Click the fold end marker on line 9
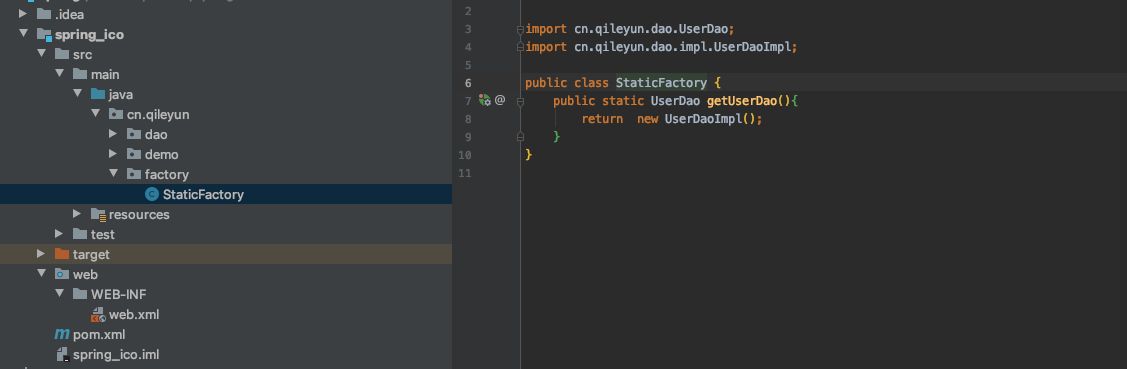This screenshot has height=369, width=1127. pyautogui.click(x=520, y=137)
